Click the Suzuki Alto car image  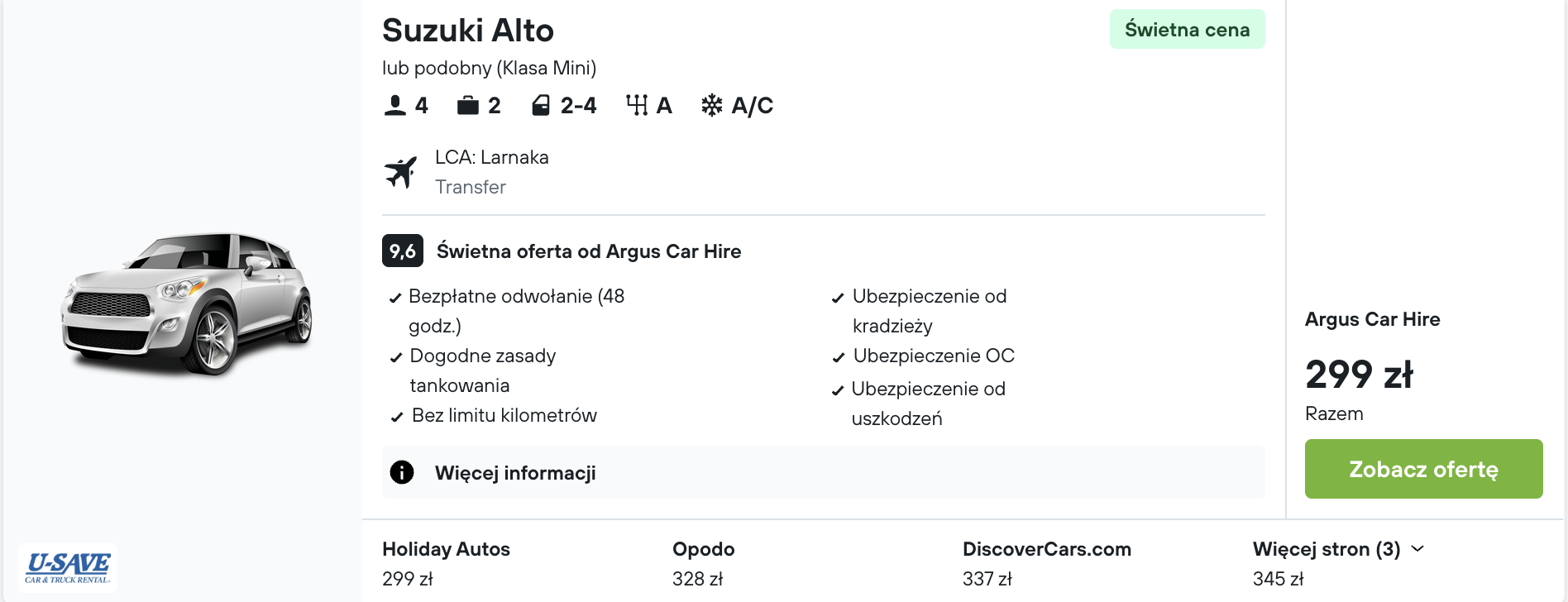pyautogui.click(x=187, y=303)
